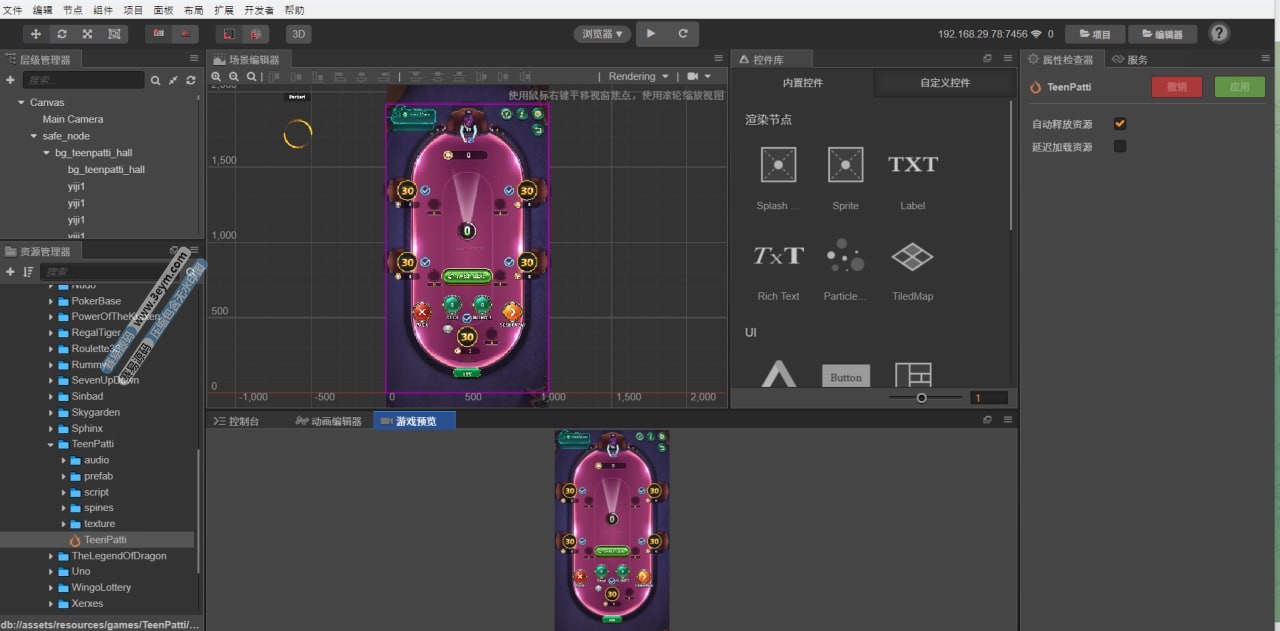Screen dimensions: 1280x631
Task: Click the refresh preview icon
Action: (683, 34)
